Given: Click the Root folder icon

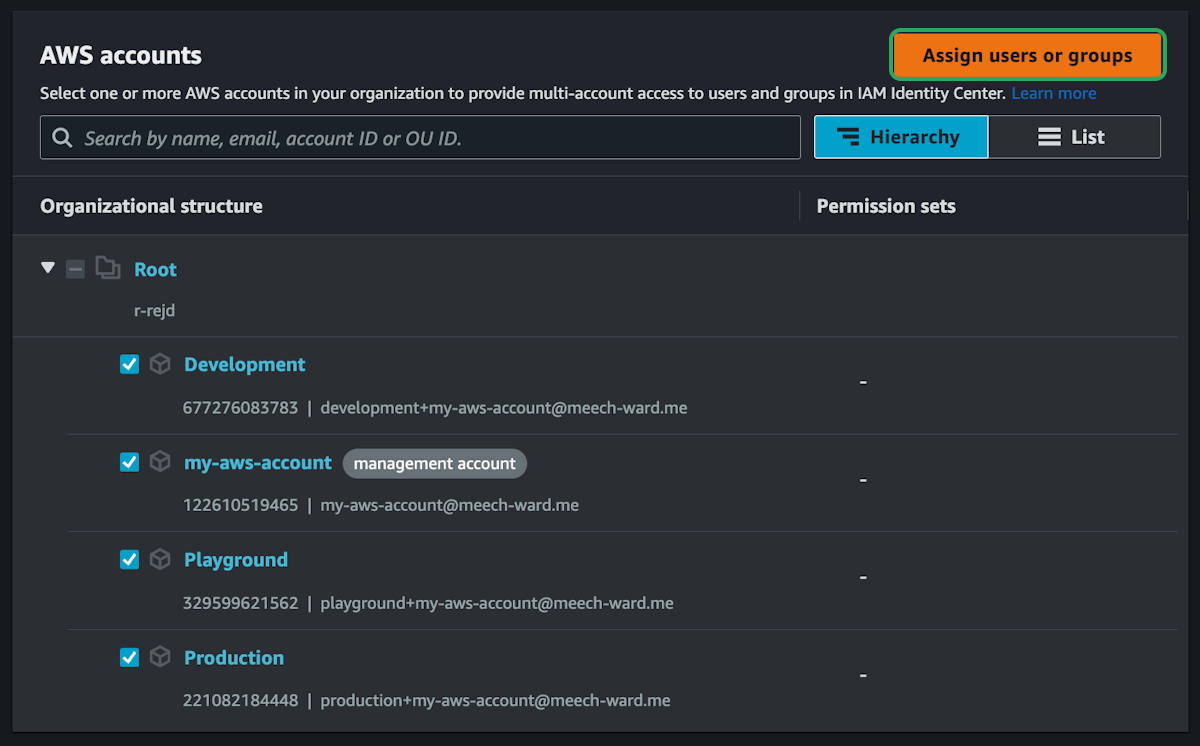Looking at the screenshot, I should point(107,268).
